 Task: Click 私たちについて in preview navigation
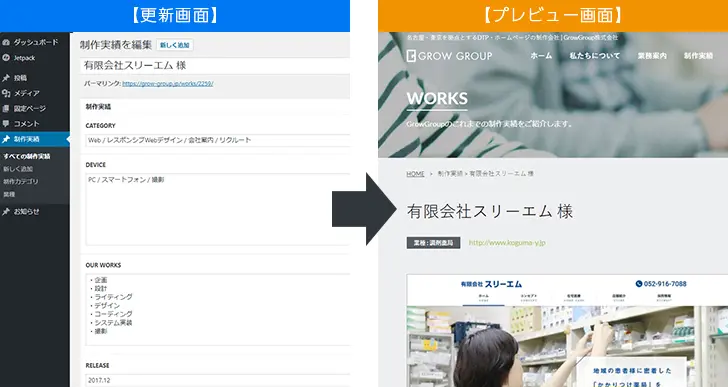(x=595, y=56)
